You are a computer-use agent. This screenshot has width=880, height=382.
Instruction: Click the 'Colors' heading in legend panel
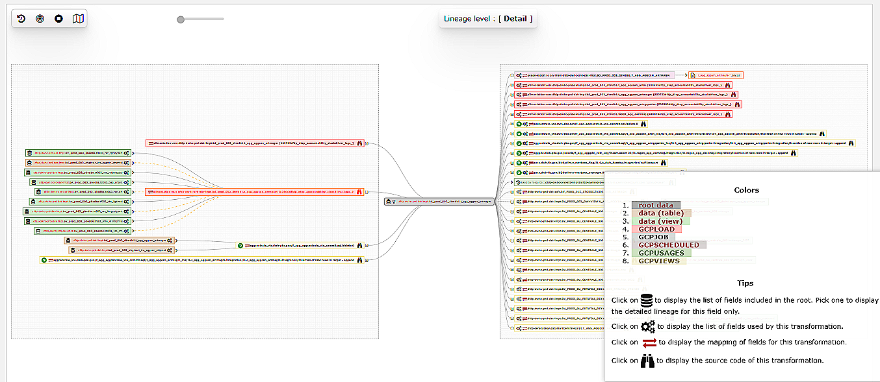pyautogui.click(x=746, y=190)
